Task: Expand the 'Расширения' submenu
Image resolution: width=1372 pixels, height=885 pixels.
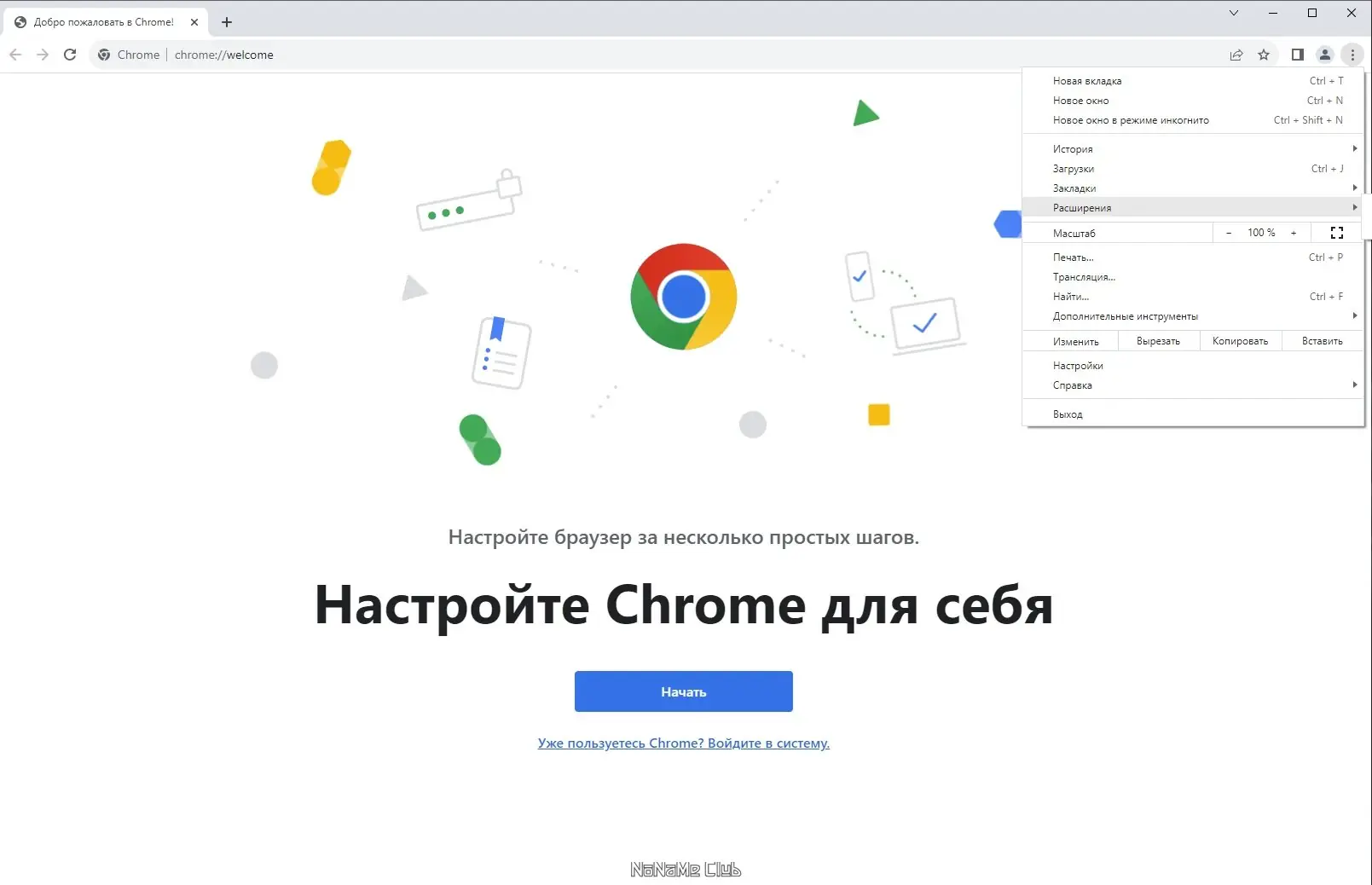Action: (1193, 208)
